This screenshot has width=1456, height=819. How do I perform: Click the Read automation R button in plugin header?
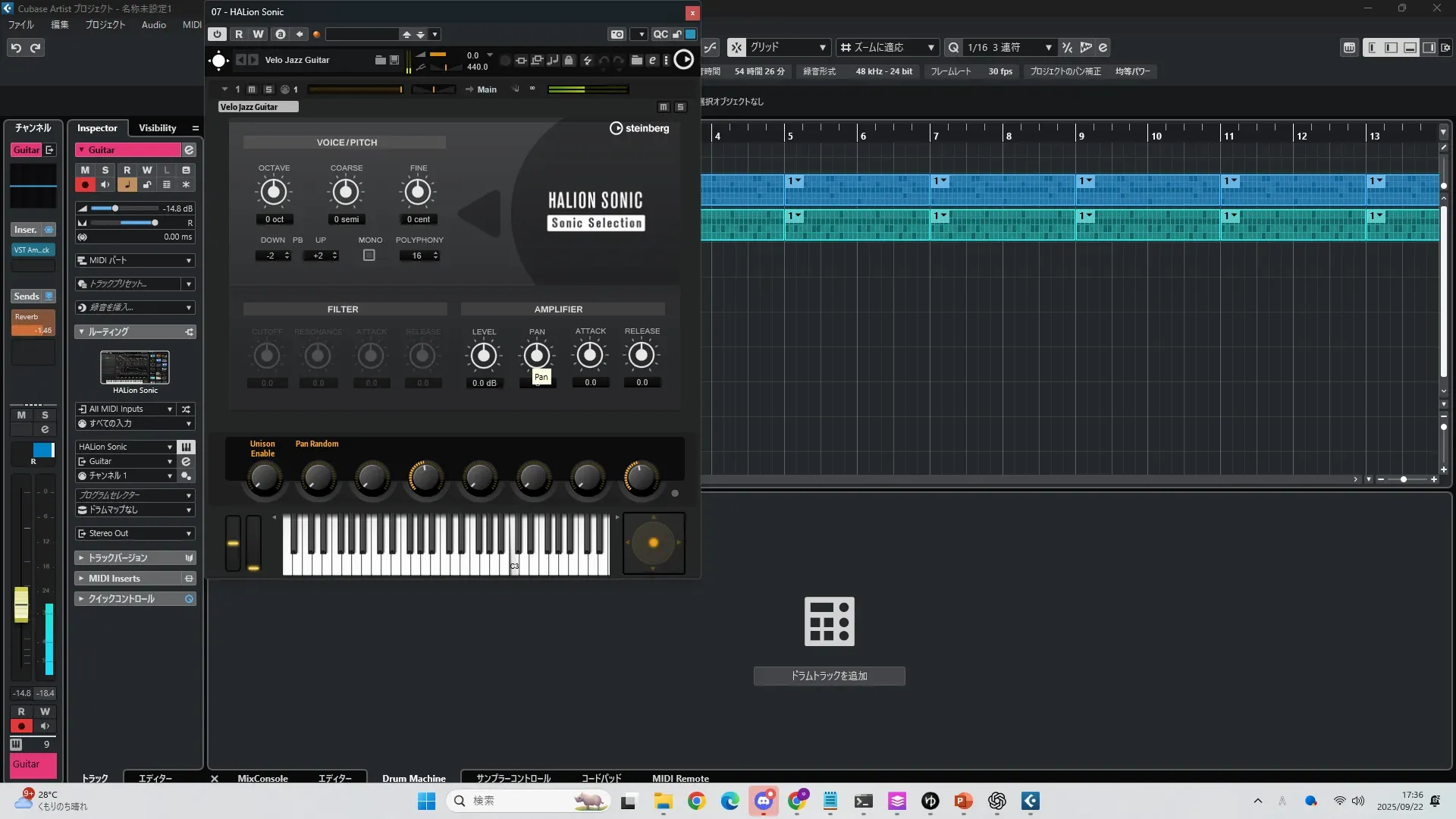239,34
